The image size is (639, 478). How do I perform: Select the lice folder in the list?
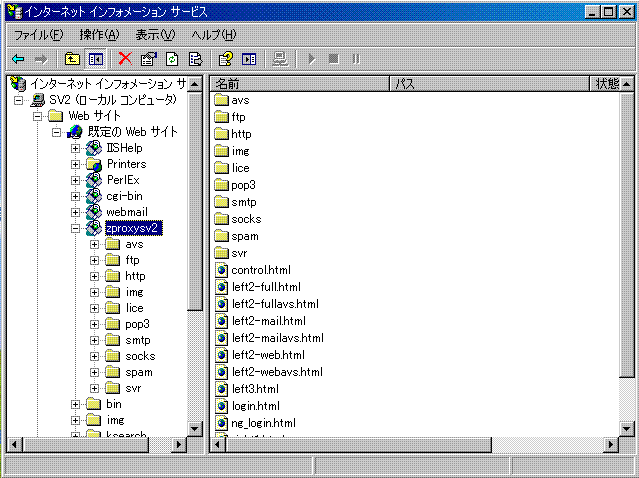pos(240,168)
